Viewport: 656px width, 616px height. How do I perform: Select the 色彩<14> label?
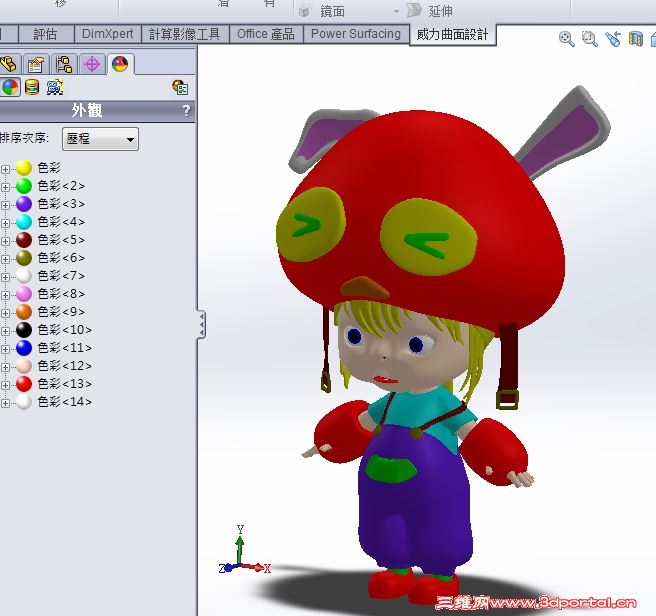tap(64, 402)
